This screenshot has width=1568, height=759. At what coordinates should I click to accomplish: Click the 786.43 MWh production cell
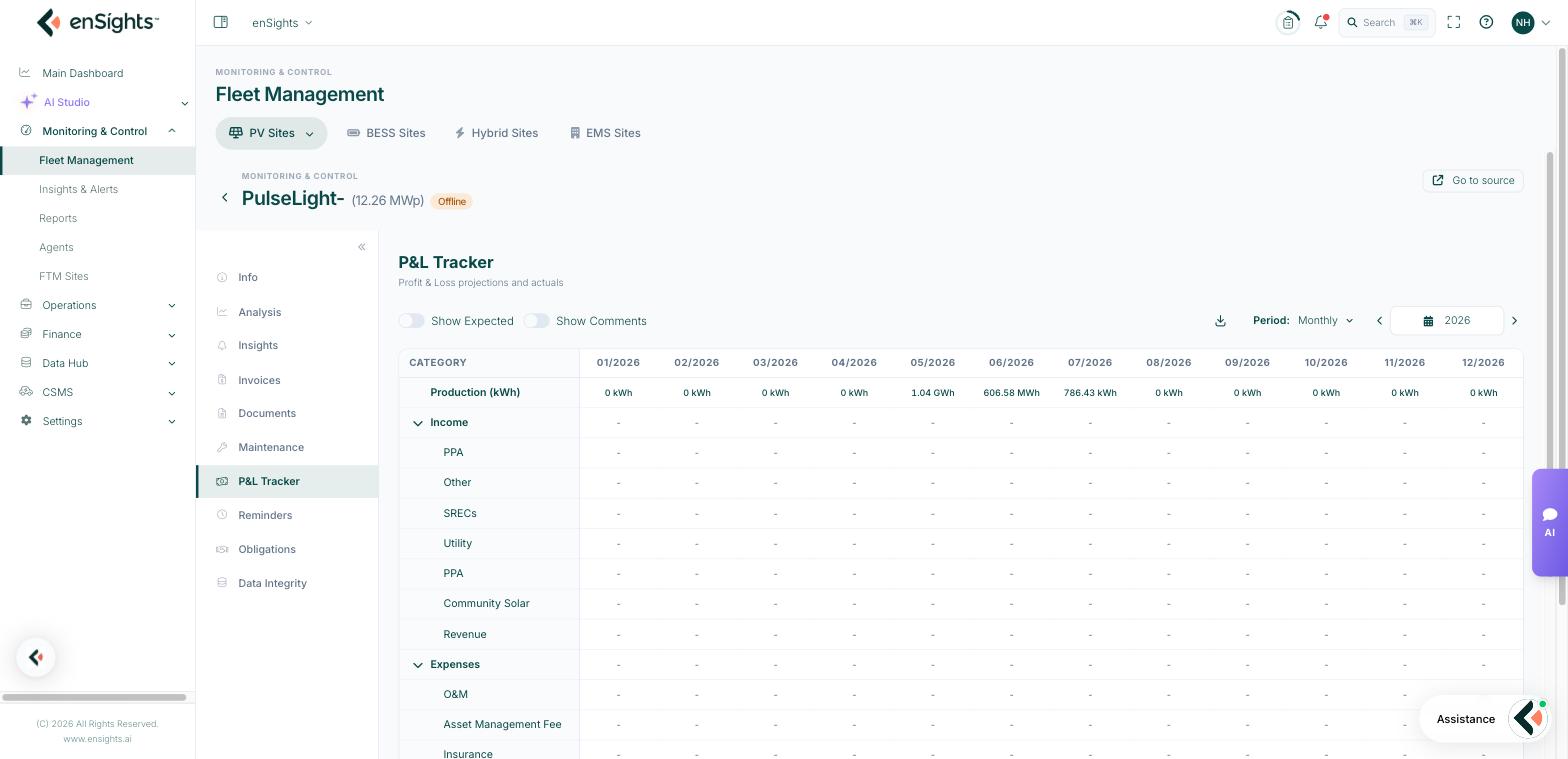(x=1090, y=393)
